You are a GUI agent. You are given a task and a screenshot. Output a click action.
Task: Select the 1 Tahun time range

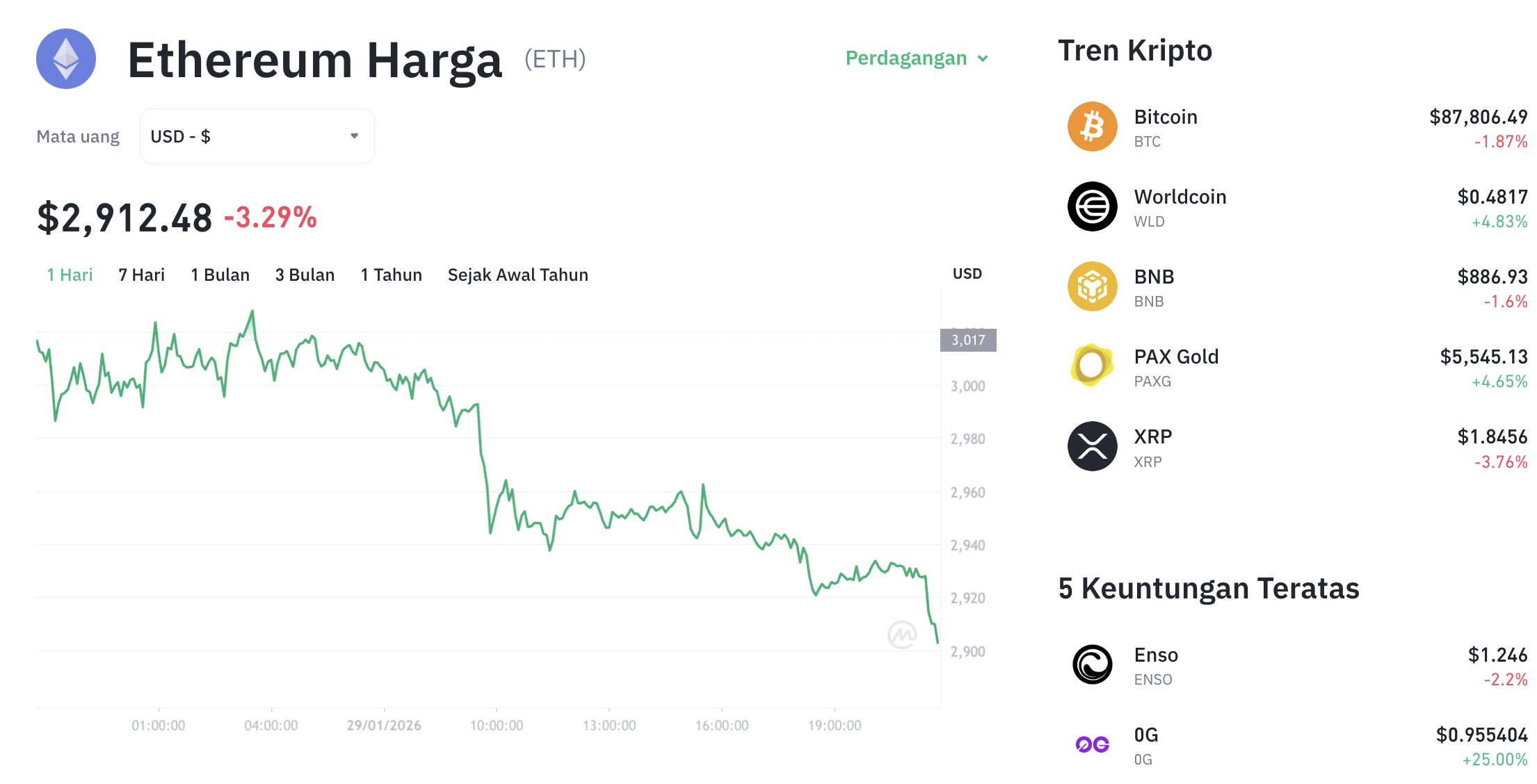391,275
